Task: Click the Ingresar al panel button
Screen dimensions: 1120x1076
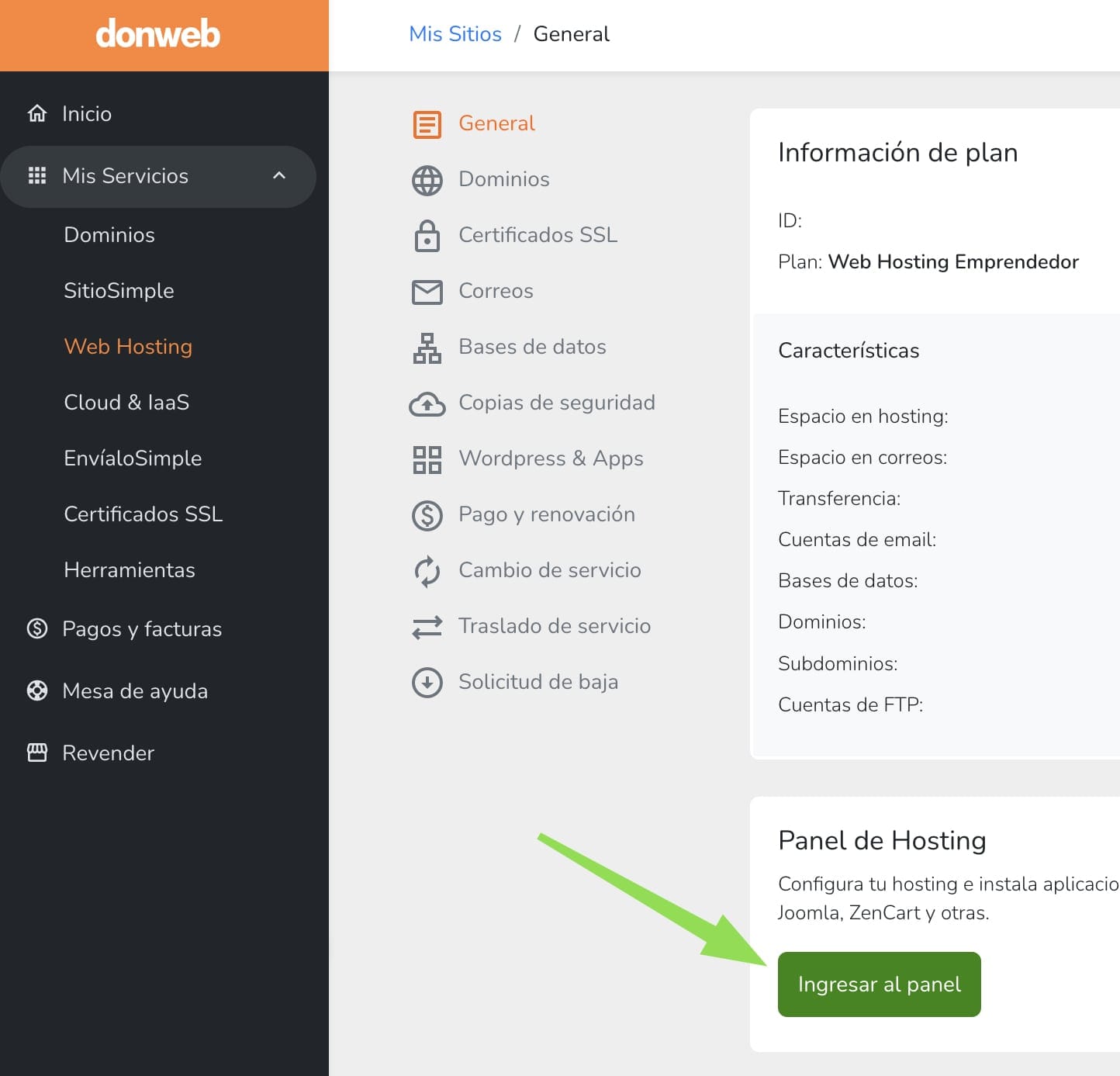Action: [880, 984]
